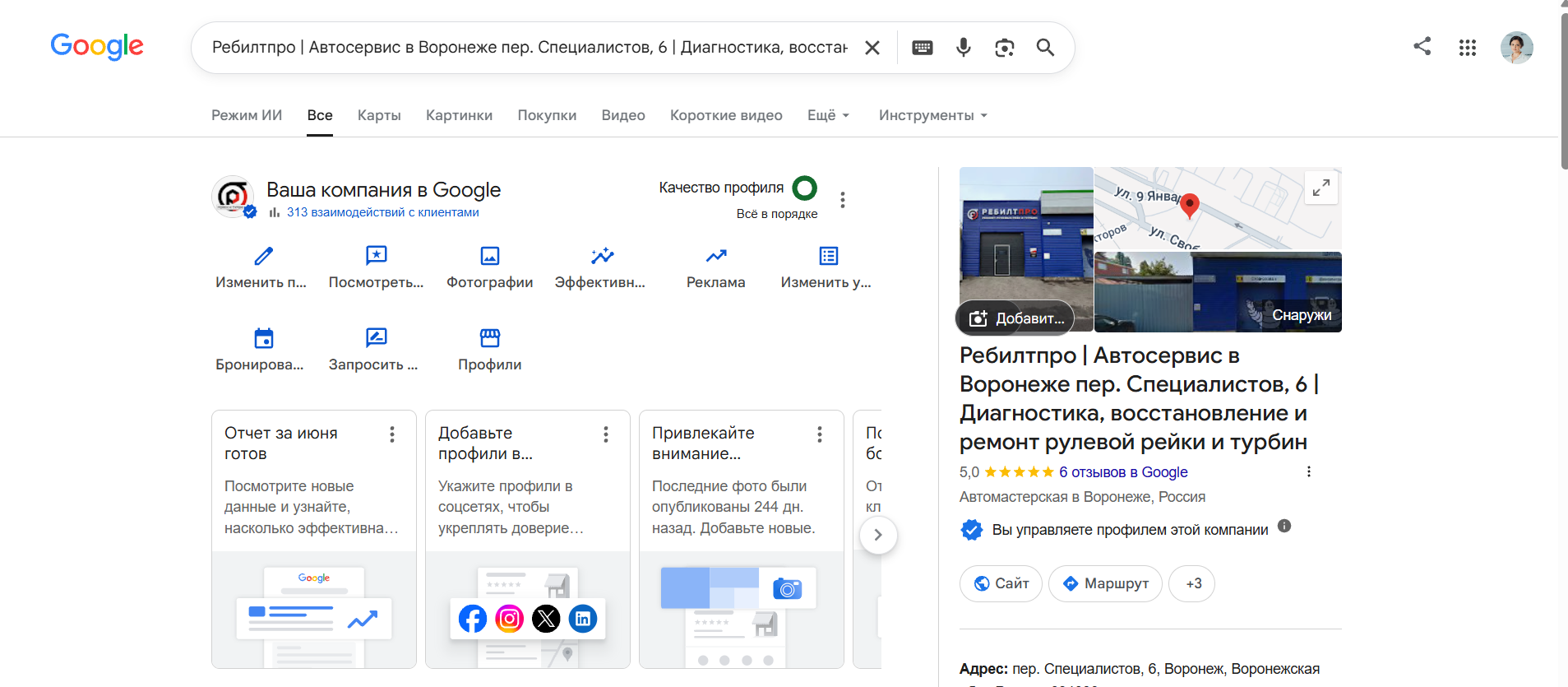Click into the search query field
This screenshot has width=1568, height=687.
(530, 48)
